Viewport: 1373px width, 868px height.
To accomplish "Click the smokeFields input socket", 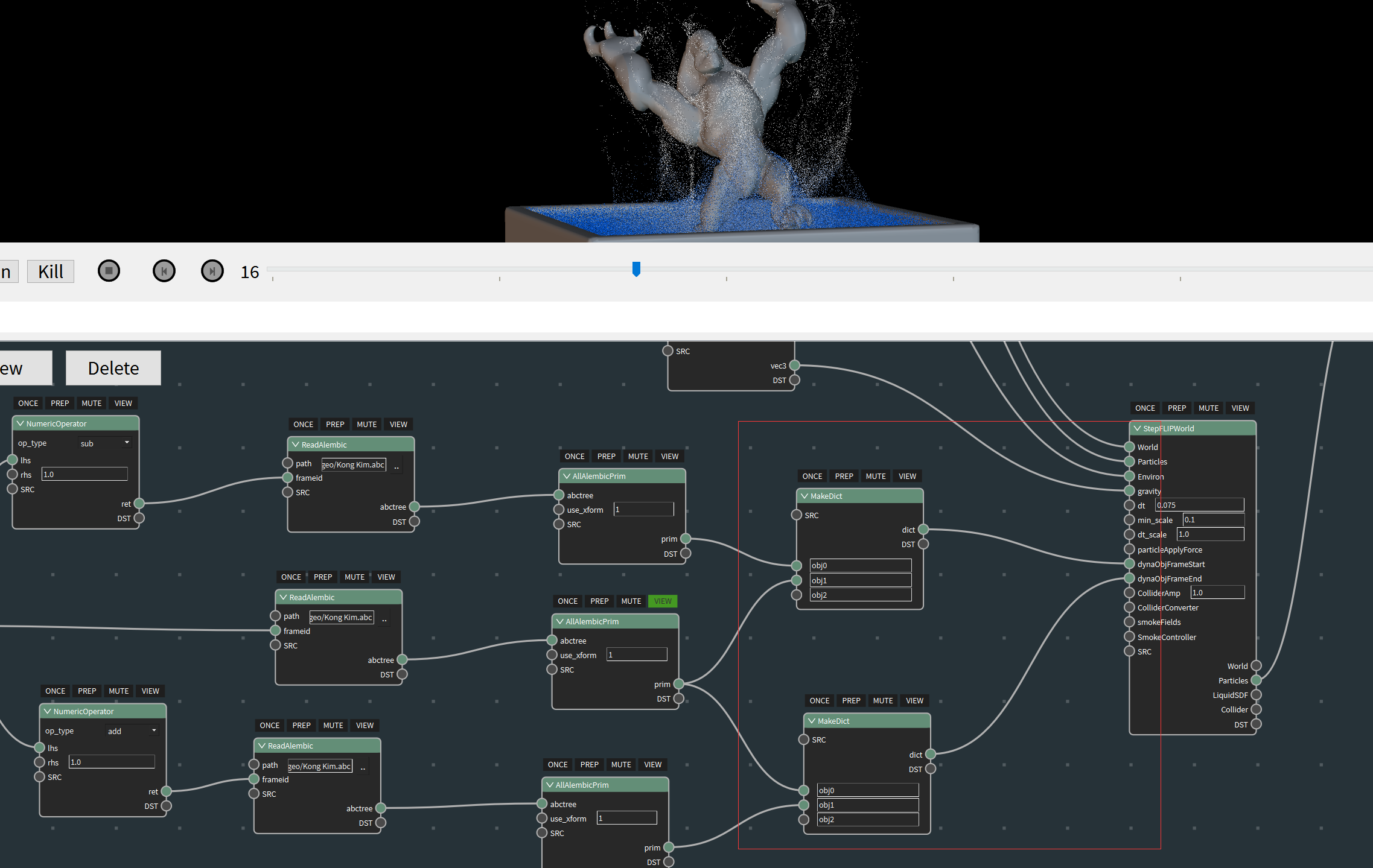I will pos(1129,622).
